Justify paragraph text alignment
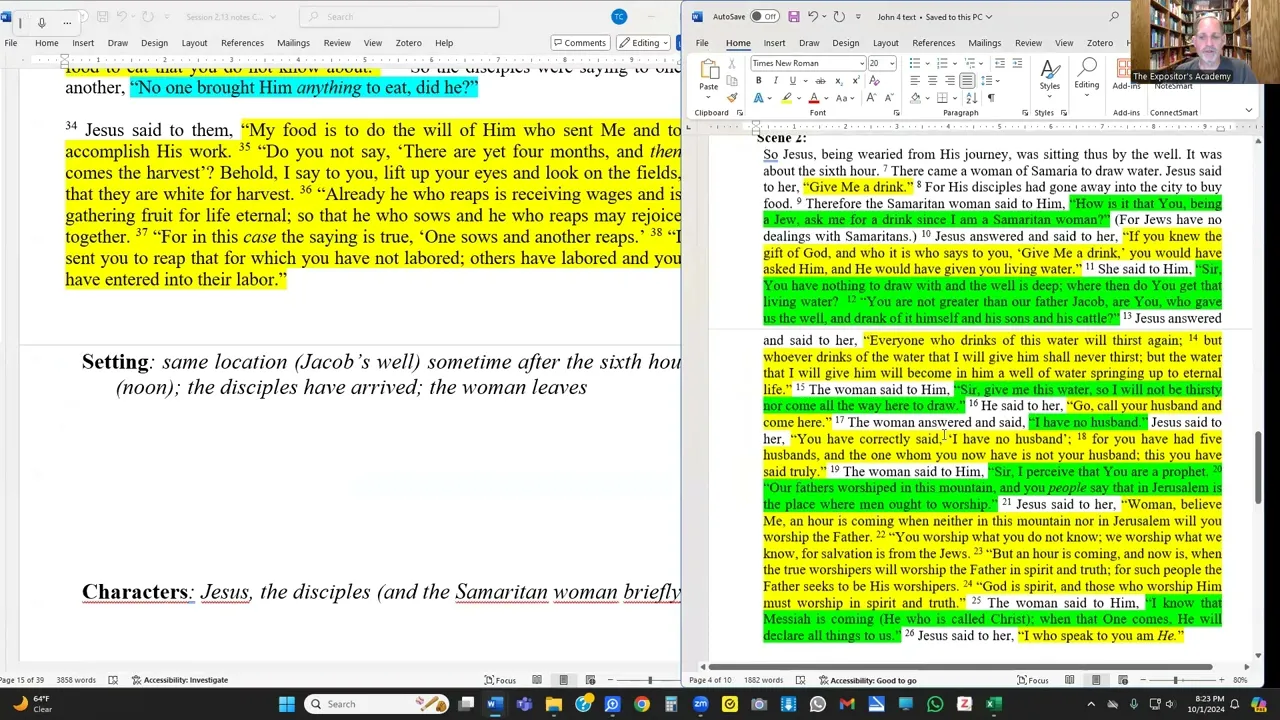The image size is (1280, 720). [966, 80]
